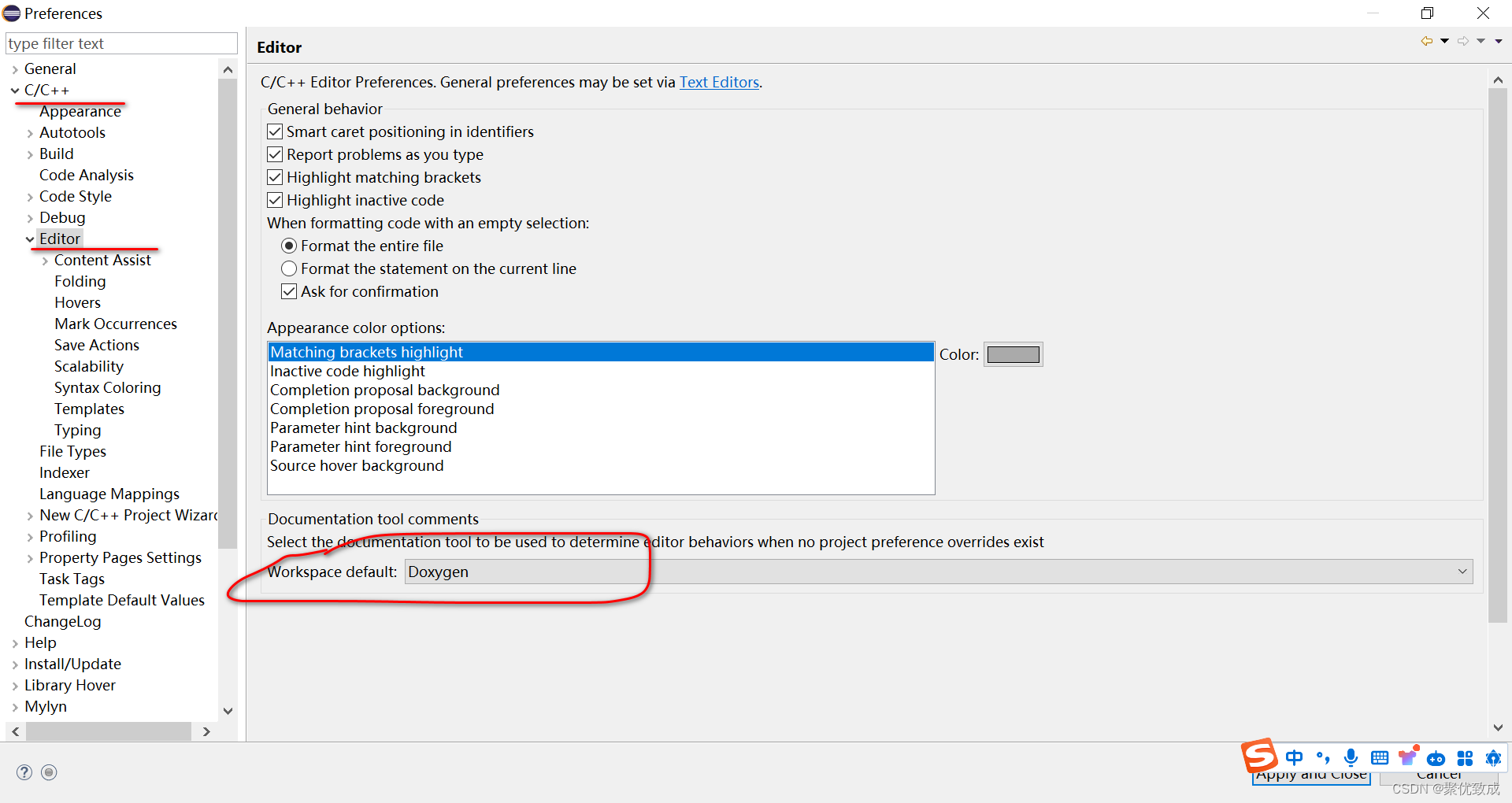The height and width of the screenshot is (803, 1512).
Task: Select Appearance in preferences tree
Action: (80, 111)
